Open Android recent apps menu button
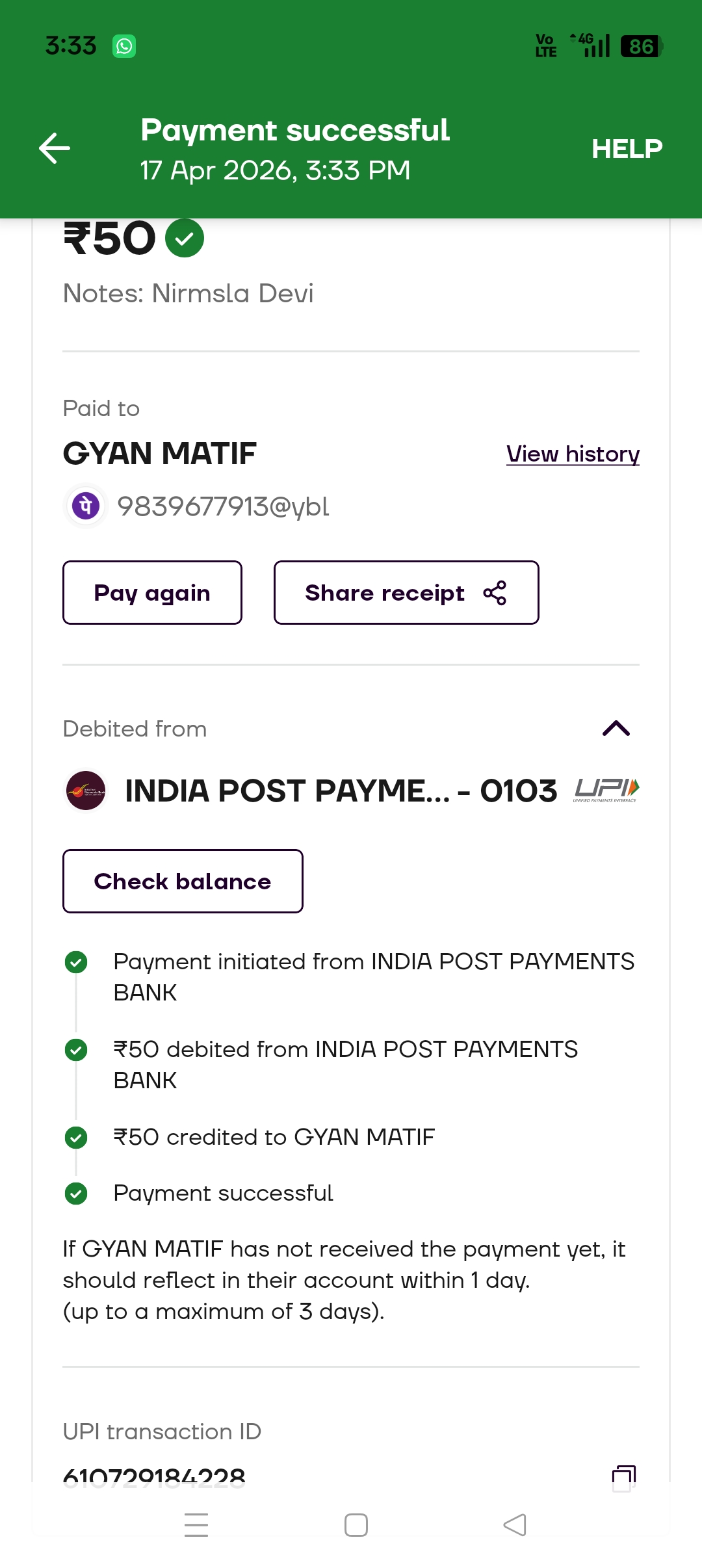Screen dimensions: 702x1568 196,1525
